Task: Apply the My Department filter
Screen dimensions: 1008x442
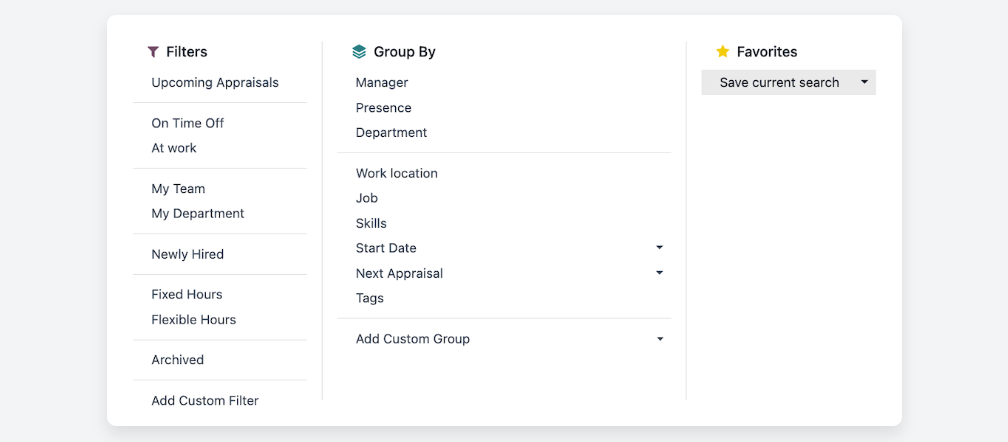Action: pos(198,214)
